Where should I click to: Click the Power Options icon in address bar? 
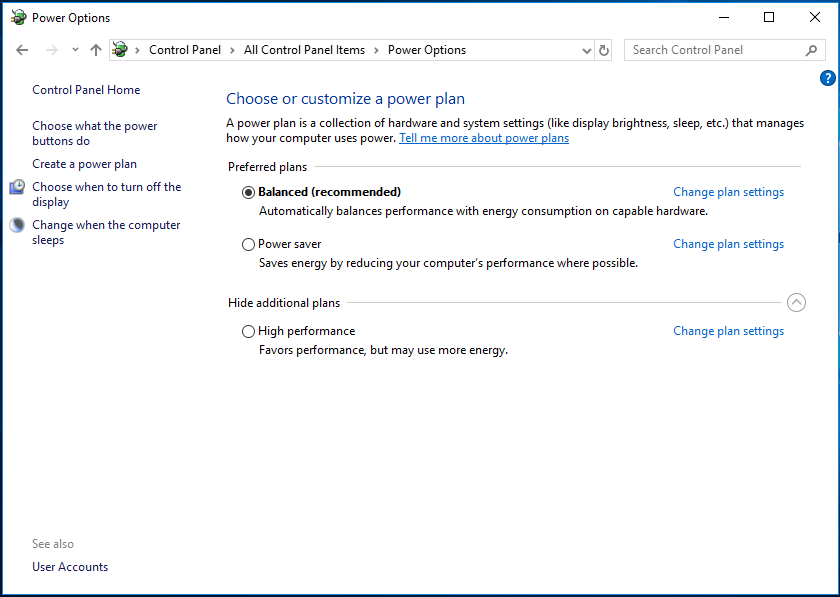(x=119, y=49)
